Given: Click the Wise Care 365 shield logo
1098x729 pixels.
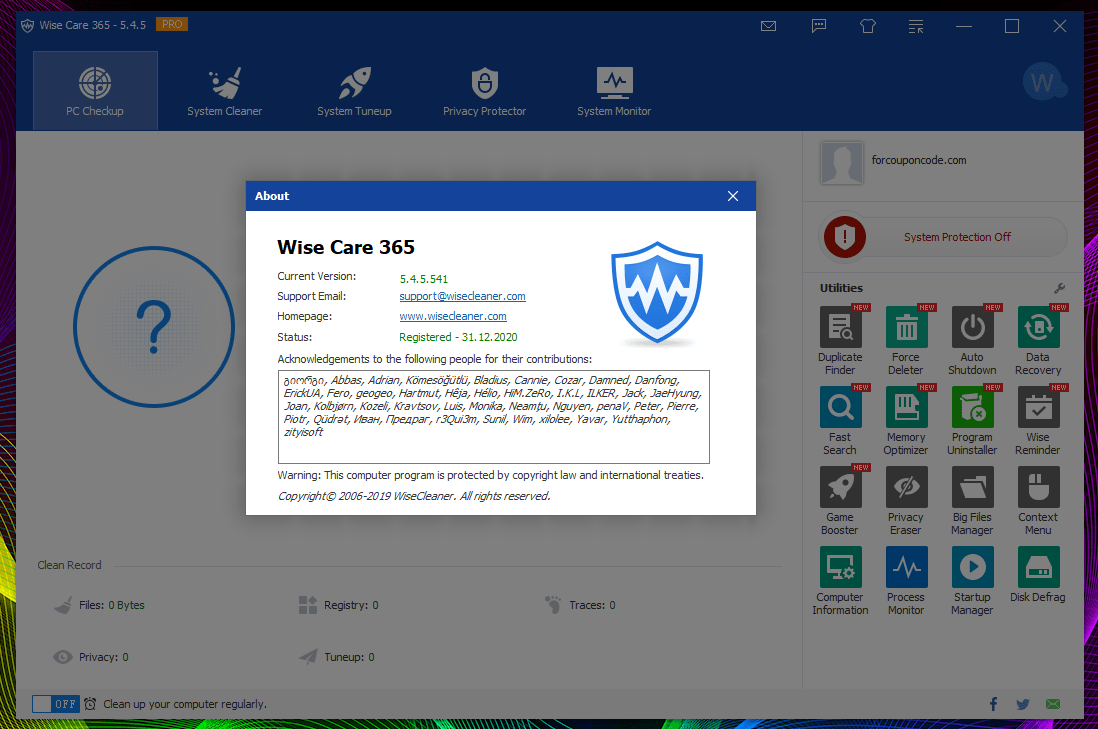Looking at the screenshot, I should 657,293.
